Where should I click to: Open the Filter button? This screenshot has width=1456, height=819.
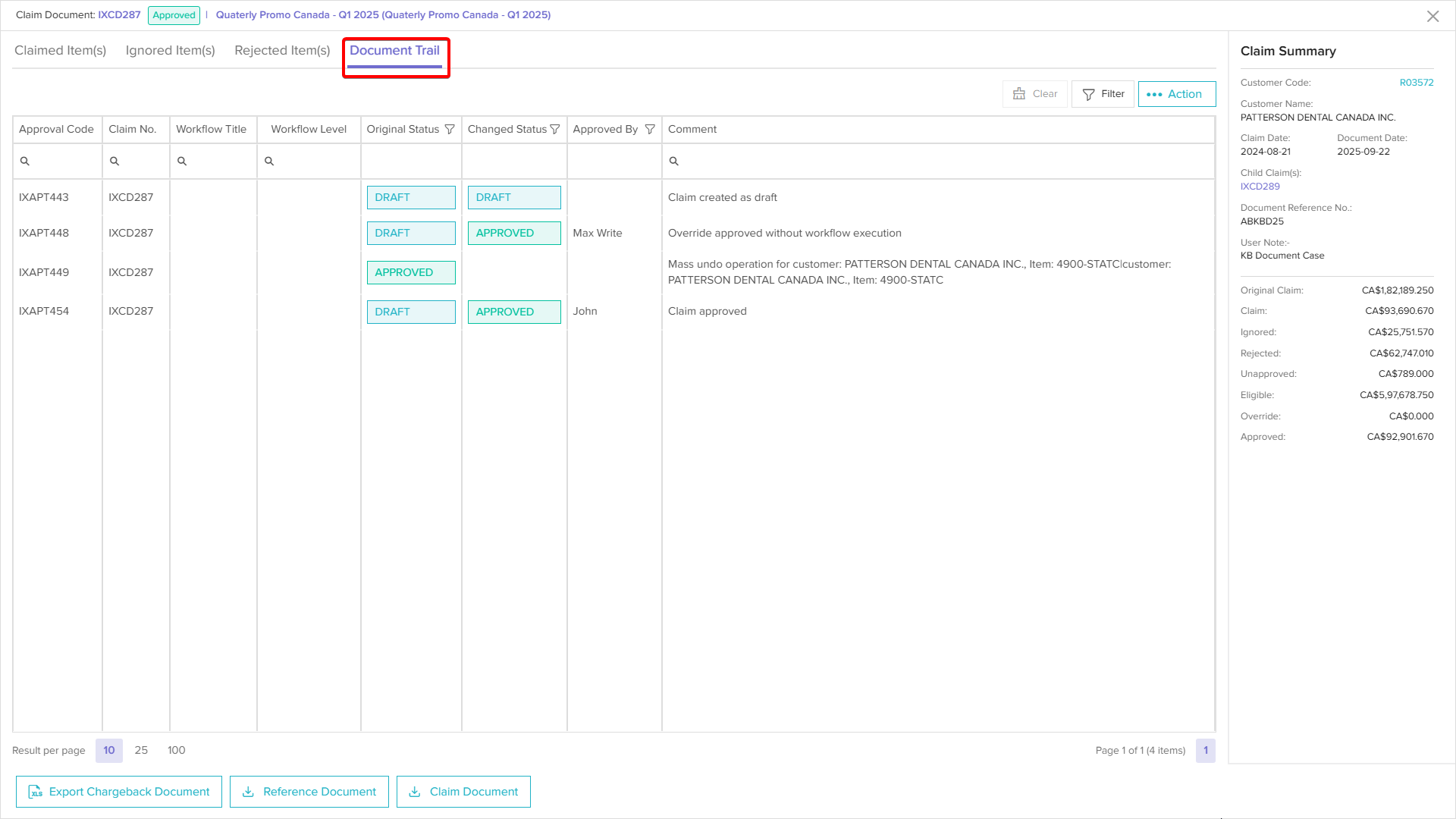click(x=1103, y=94)
